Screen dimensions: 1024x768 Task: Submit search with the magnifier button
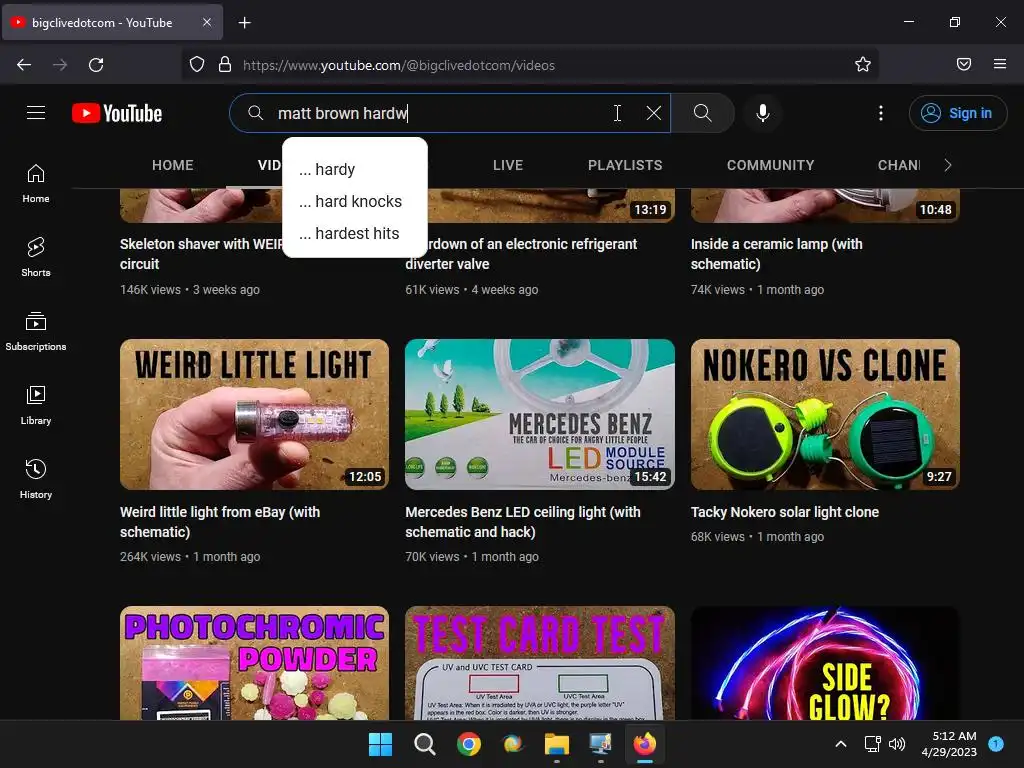(703, 113)
